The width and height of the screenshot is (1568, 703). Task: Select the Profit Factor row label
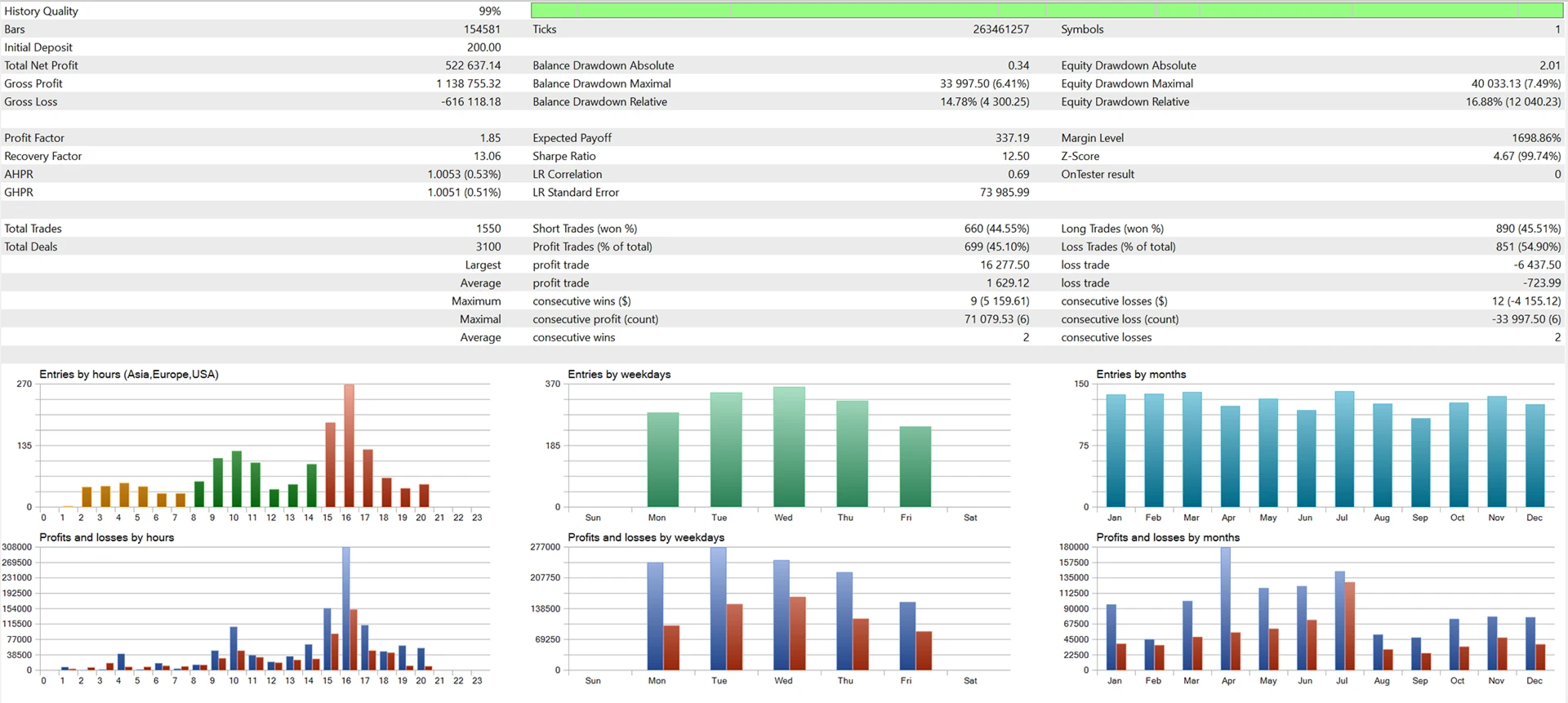pos(34,138)
